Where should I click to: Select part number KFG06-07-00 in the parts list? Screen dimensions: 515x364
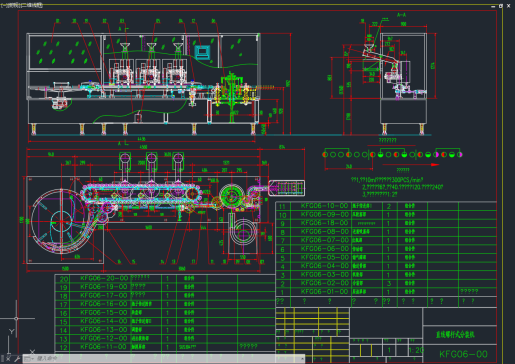point(324,240)
